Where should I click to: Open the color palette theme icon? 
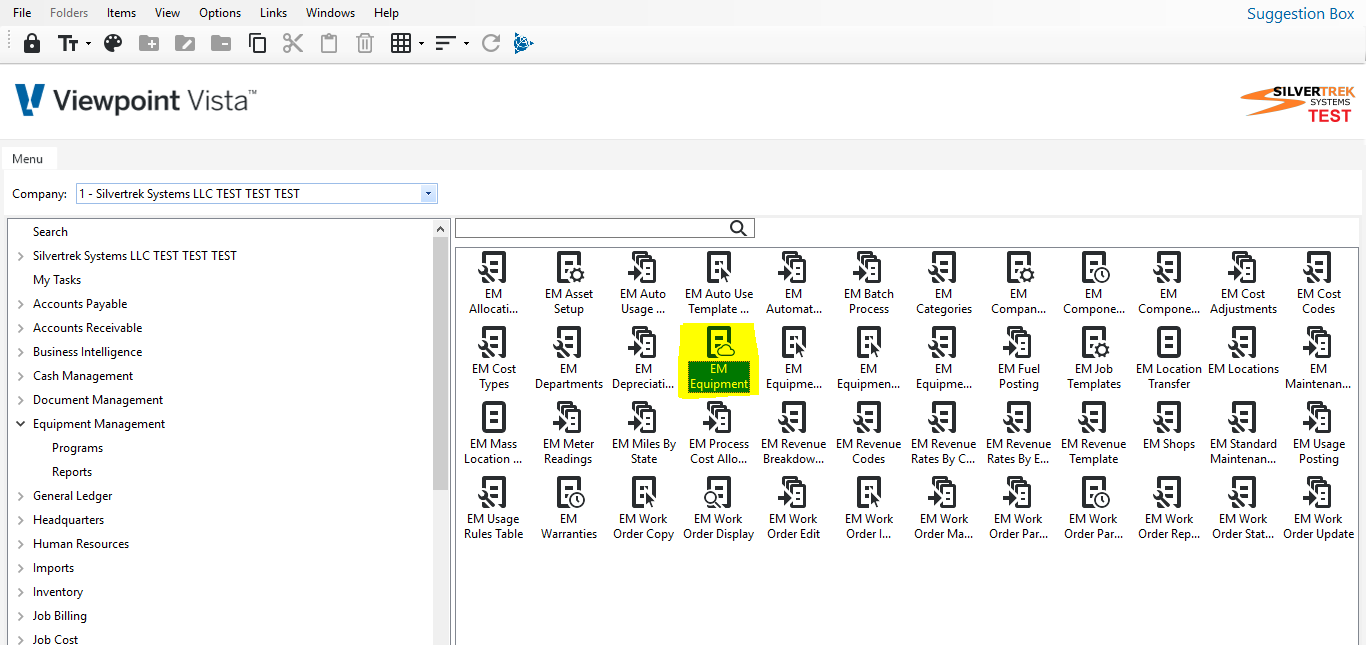[113, 43]
